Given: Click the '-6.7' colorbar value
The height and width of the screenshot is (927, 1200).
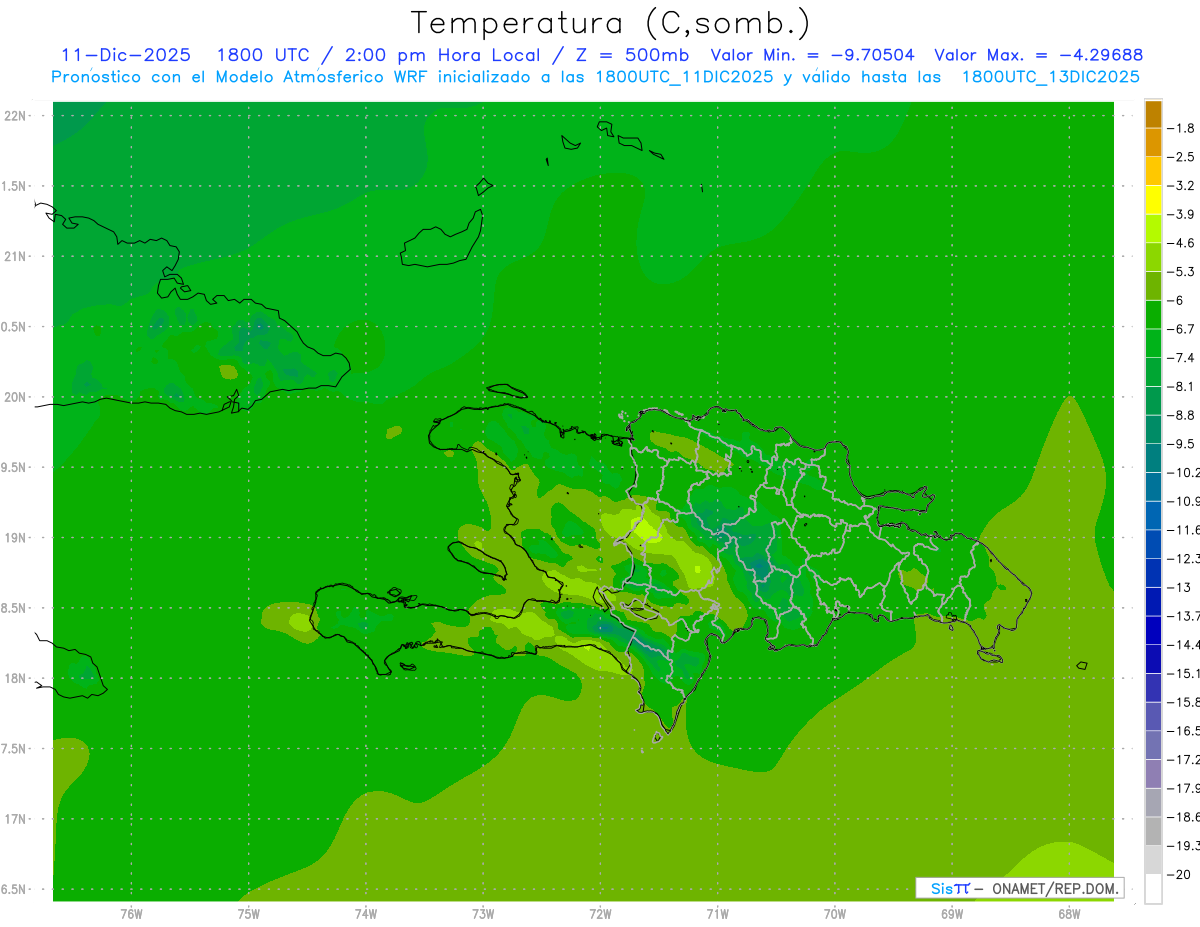Looking at the screenshot, I should click(1182, 329).
